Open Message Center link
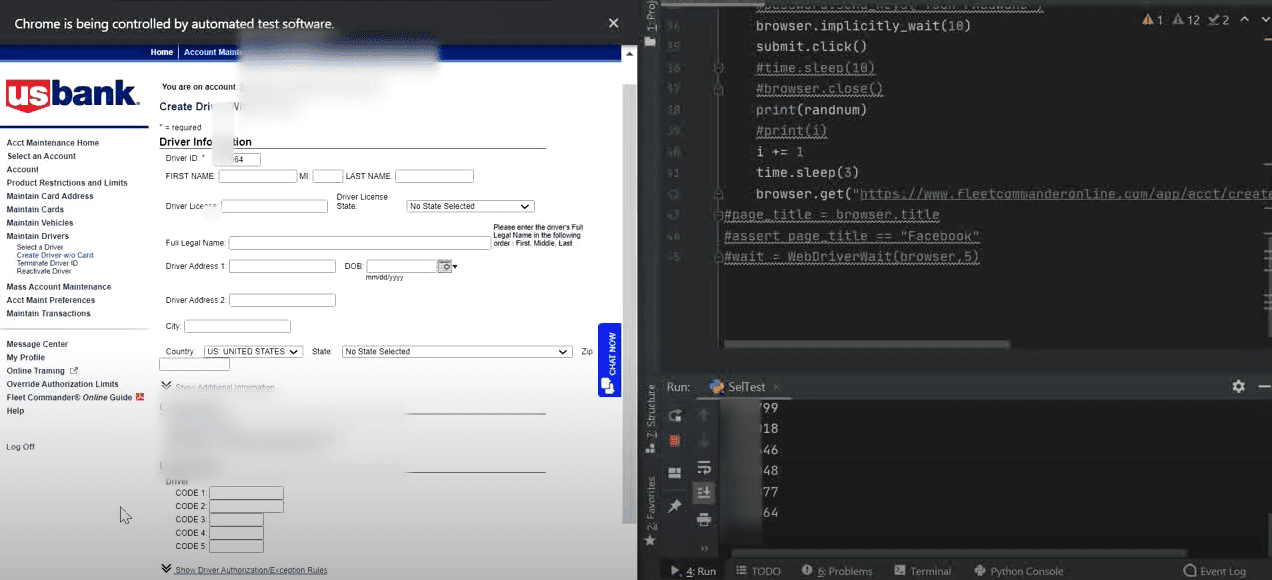Viewport: 1272px width, 580px height. pos(37,344)
